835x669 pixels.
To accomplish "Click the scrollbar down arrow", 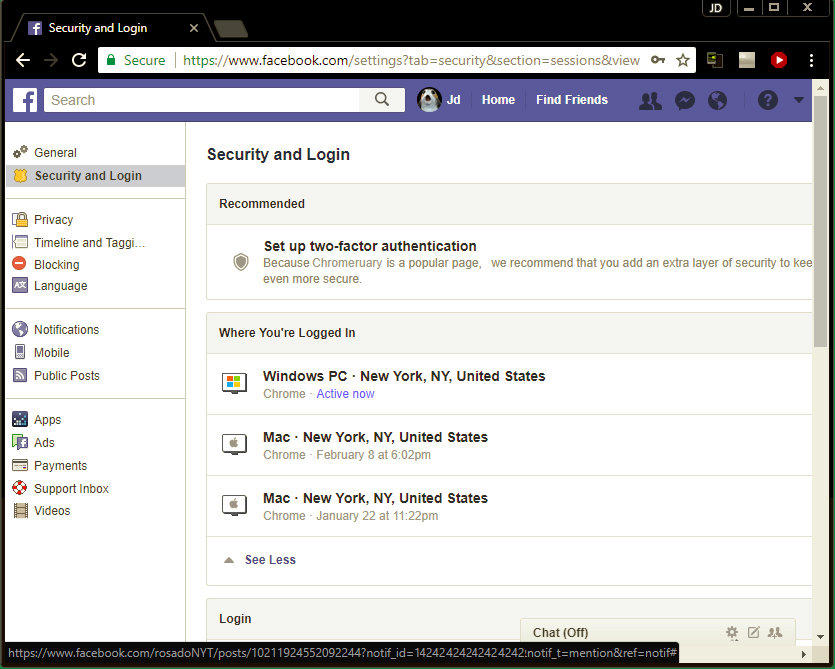I will 820,636.
